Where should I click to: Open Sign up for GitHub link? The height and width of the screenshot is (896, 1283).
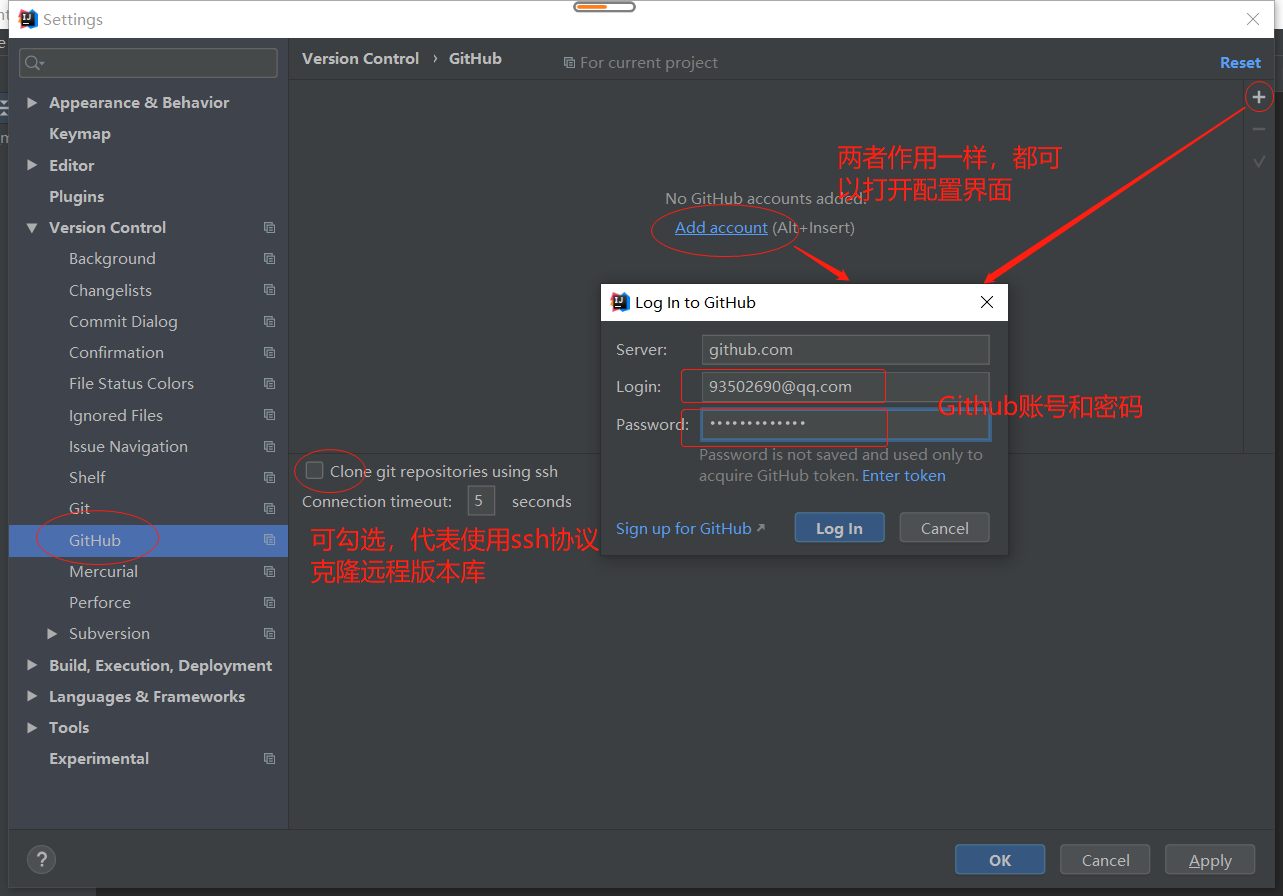(x=690, y=528)
